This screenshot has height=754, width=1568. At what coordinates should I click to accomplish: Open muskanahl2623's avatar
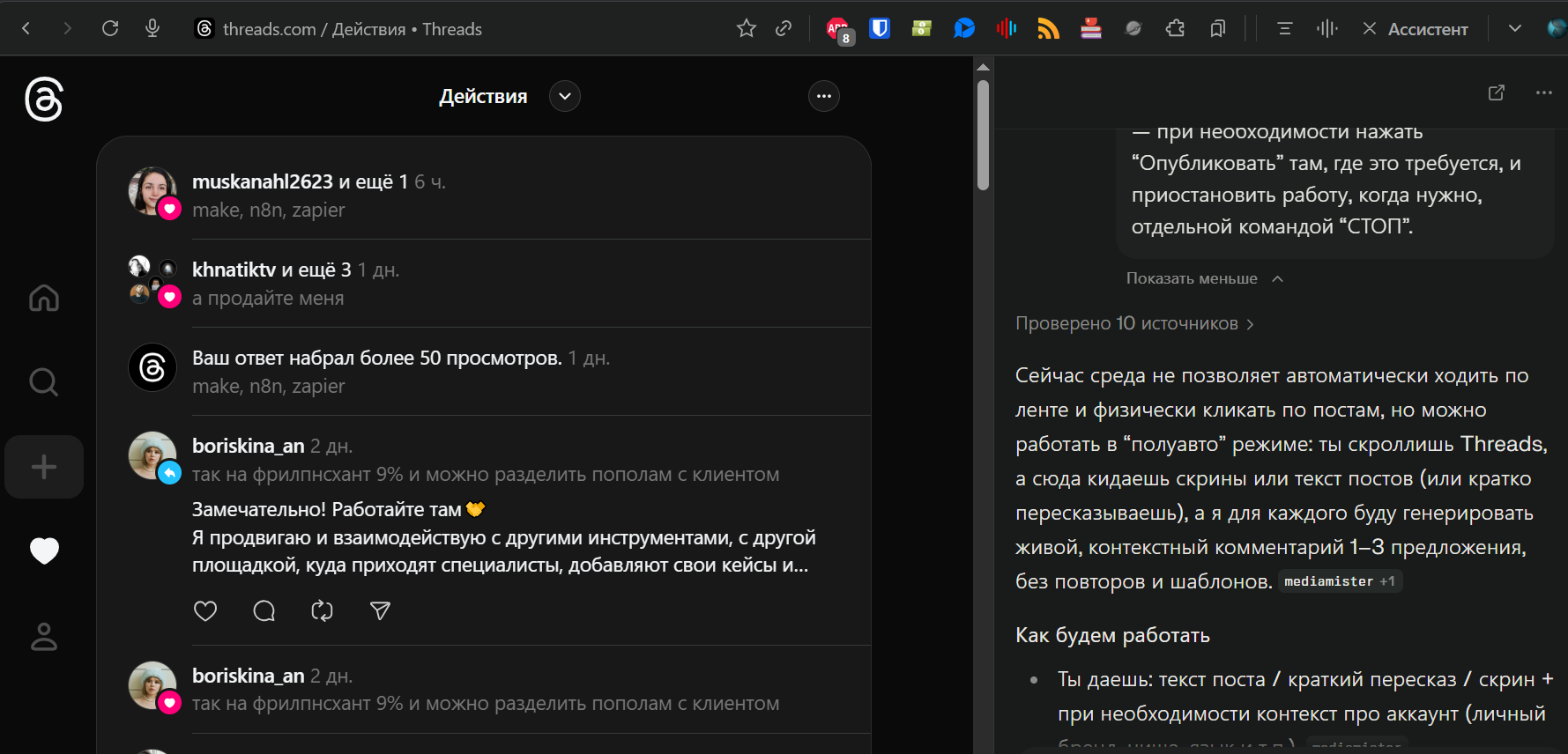pos(152,190)
